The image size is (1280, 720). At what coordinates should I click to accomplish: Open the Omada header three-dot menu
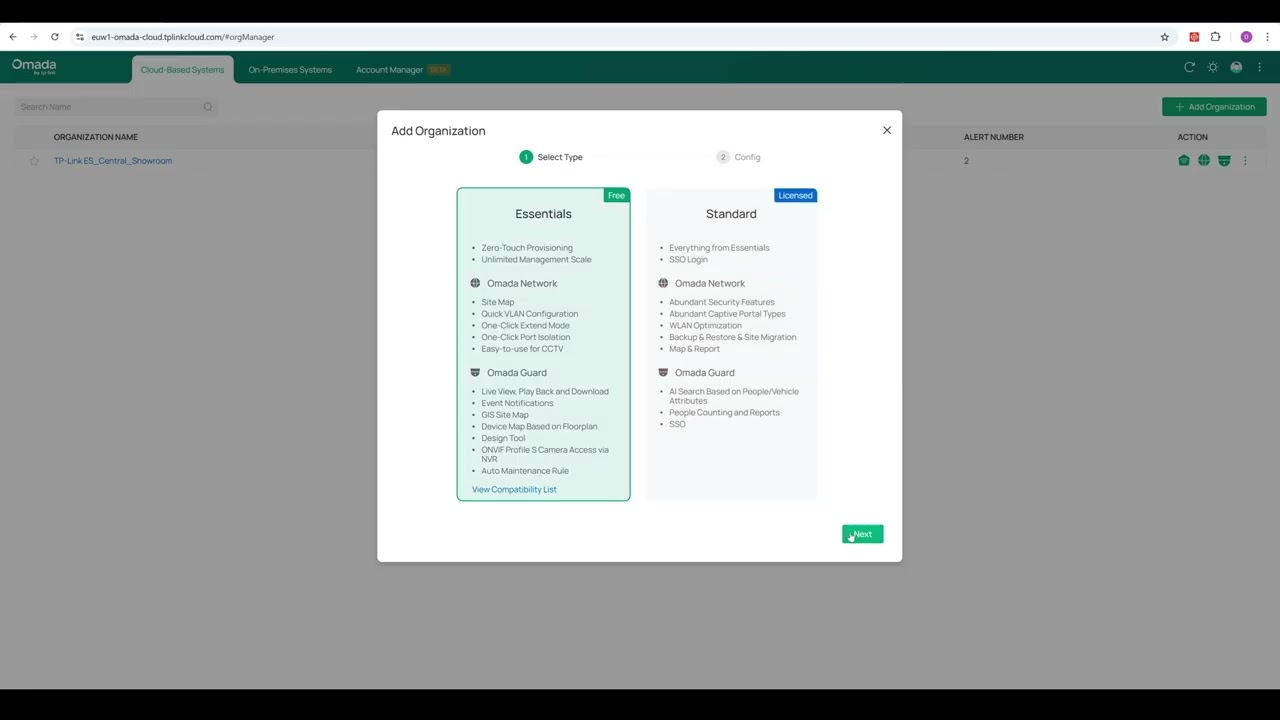(x=1260, y=67)
